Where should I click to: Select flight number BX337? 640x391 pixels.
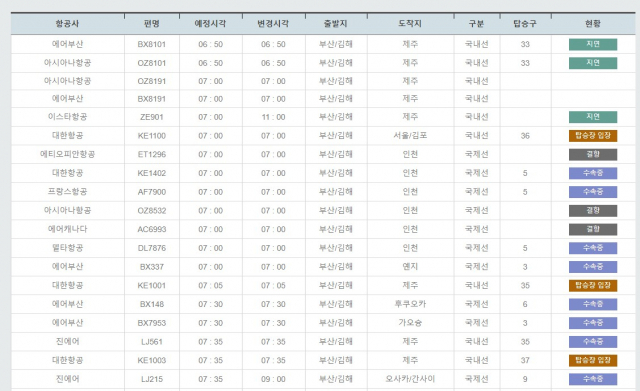[152, 267]
